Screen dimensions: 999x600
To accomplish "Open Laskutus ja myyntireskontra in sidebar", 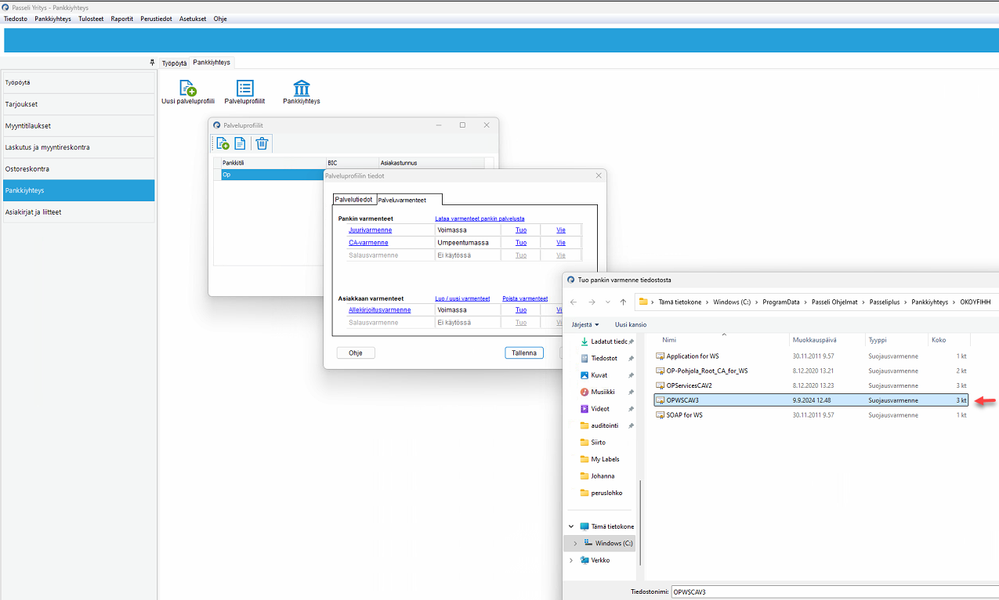I will click(x=78, y=147).
